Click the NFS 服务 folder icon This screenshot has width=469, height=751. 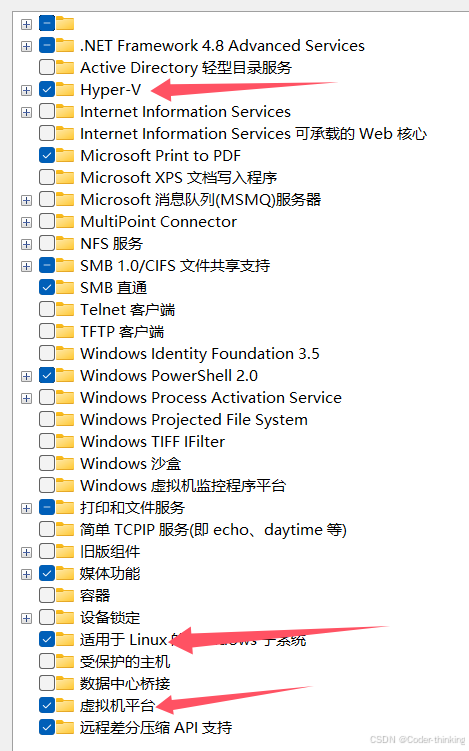65,243
